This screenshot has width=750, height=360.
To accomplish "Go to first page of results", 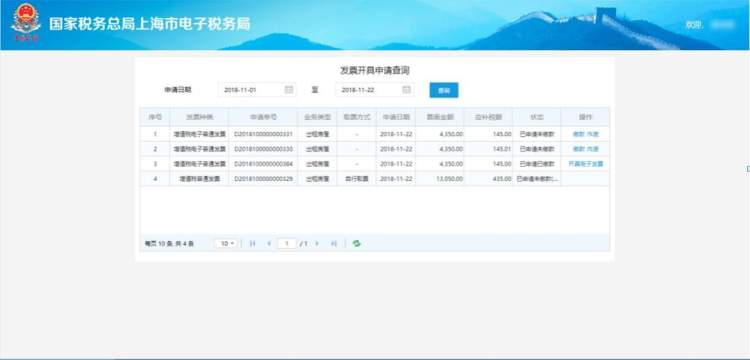I will click(253, 244).
